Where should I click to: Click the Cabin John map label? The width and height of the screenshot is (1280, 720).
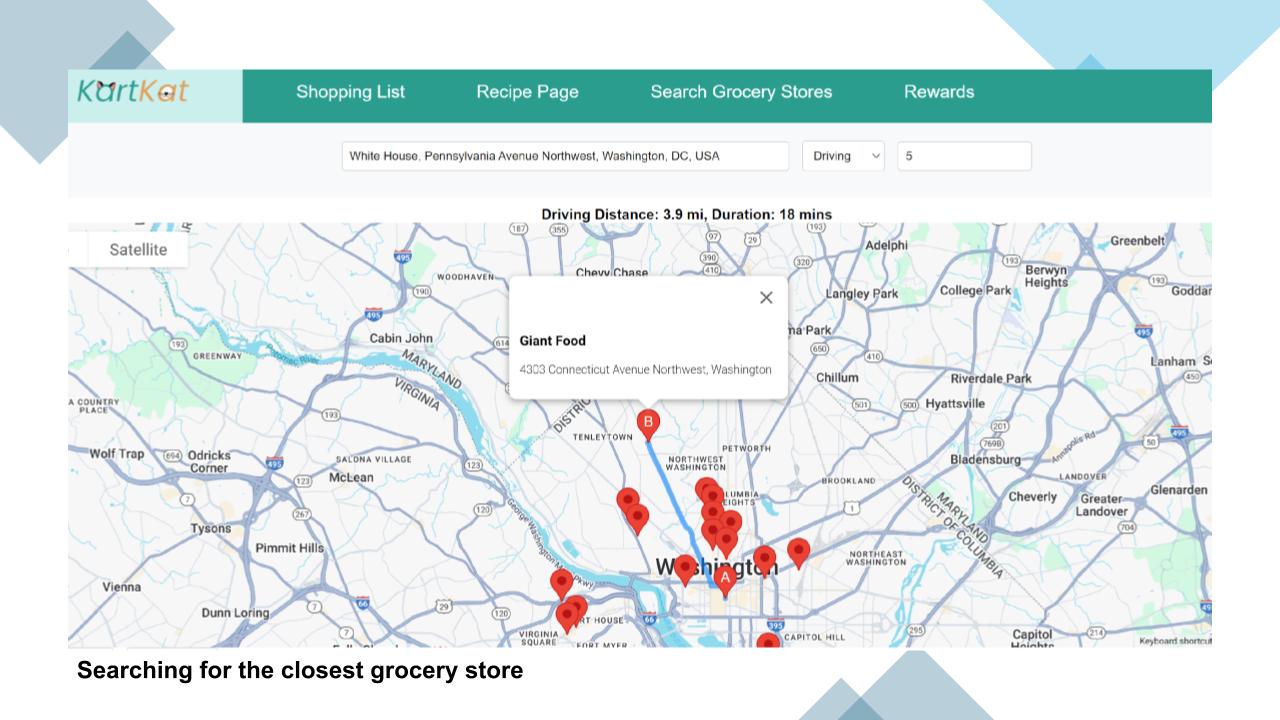point(401,338)
